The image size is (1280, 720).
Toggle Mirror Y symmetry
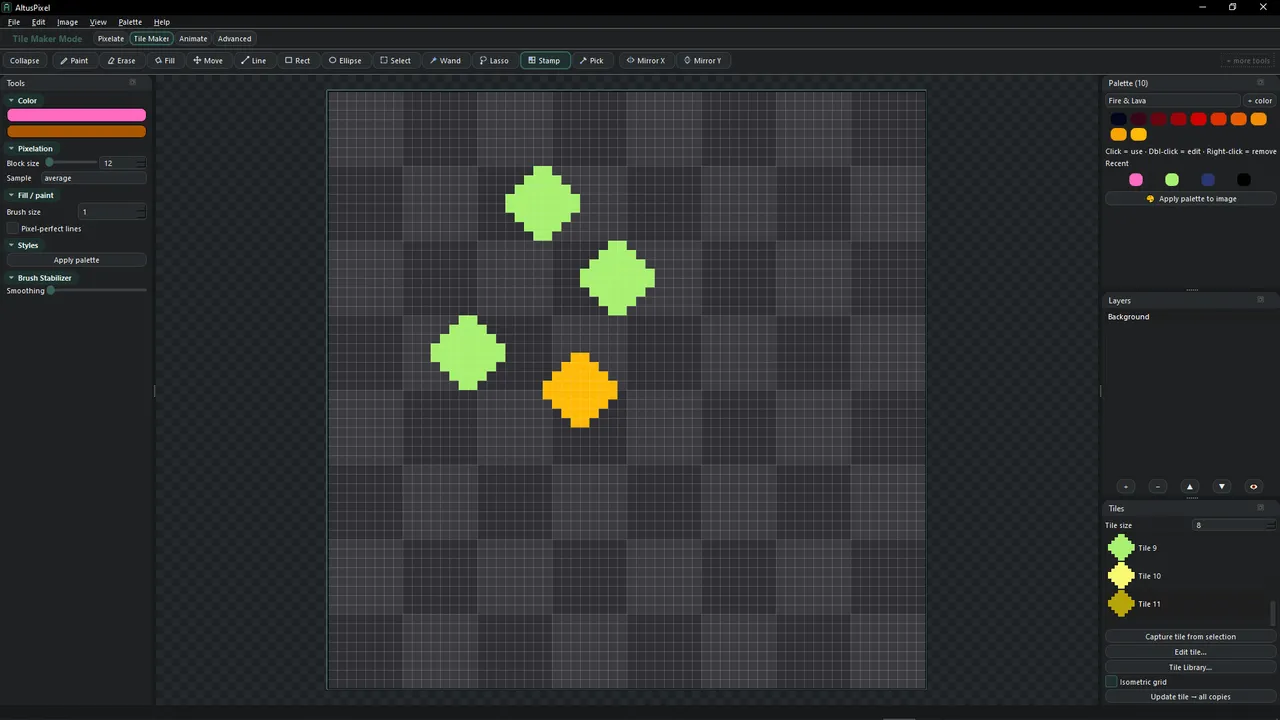(702, 60)
